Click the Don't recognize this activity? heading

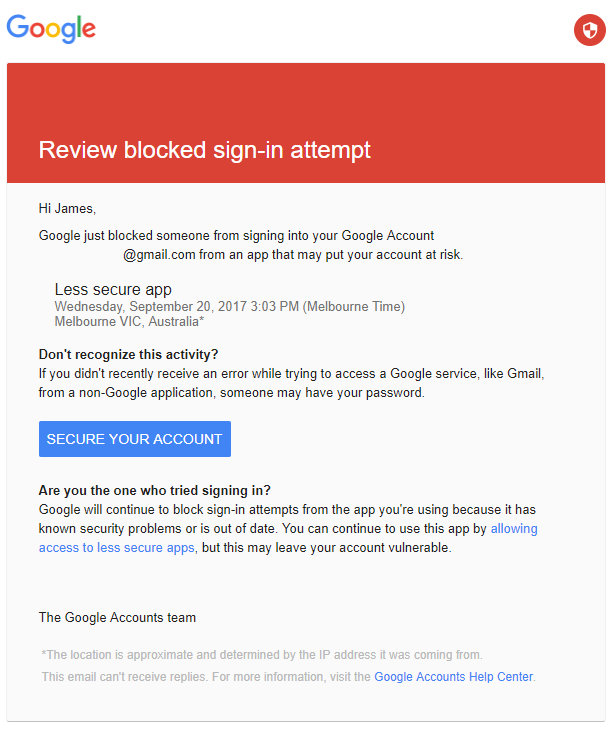pyautogui.click(x=128, y=354)
